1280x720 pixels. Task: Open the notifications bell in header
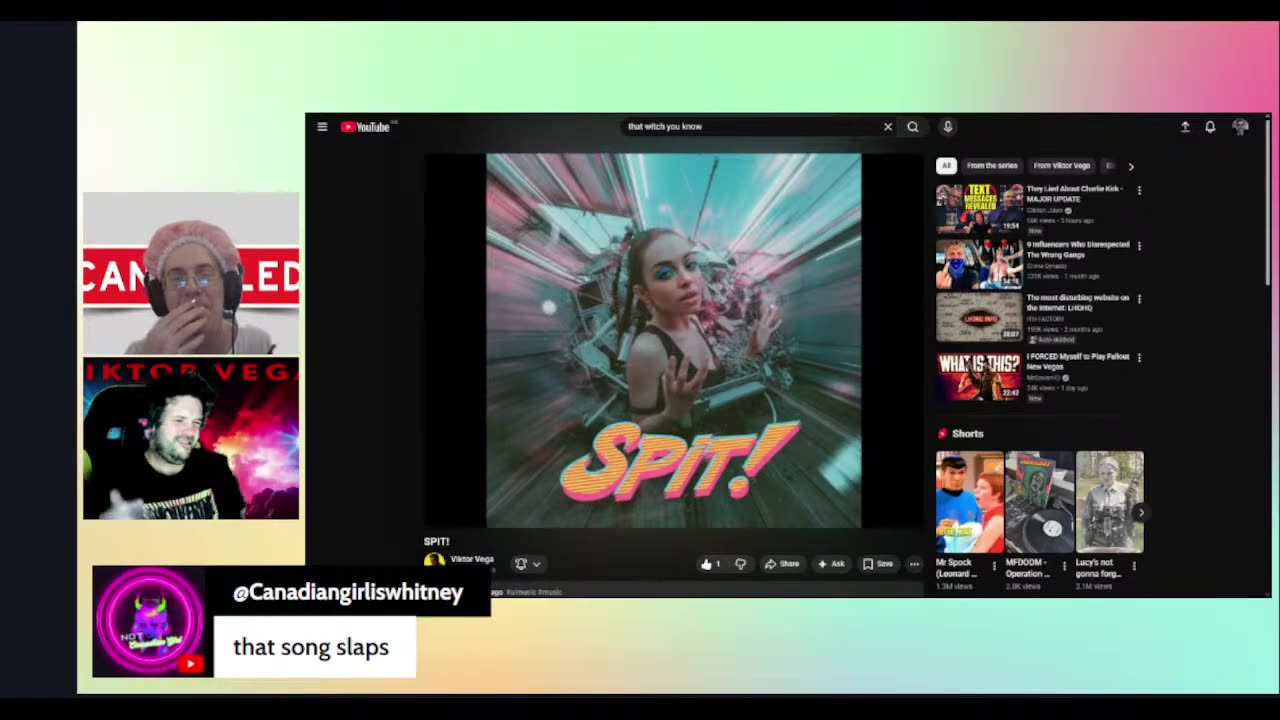pyautogui.click(x=1210, y=127)
